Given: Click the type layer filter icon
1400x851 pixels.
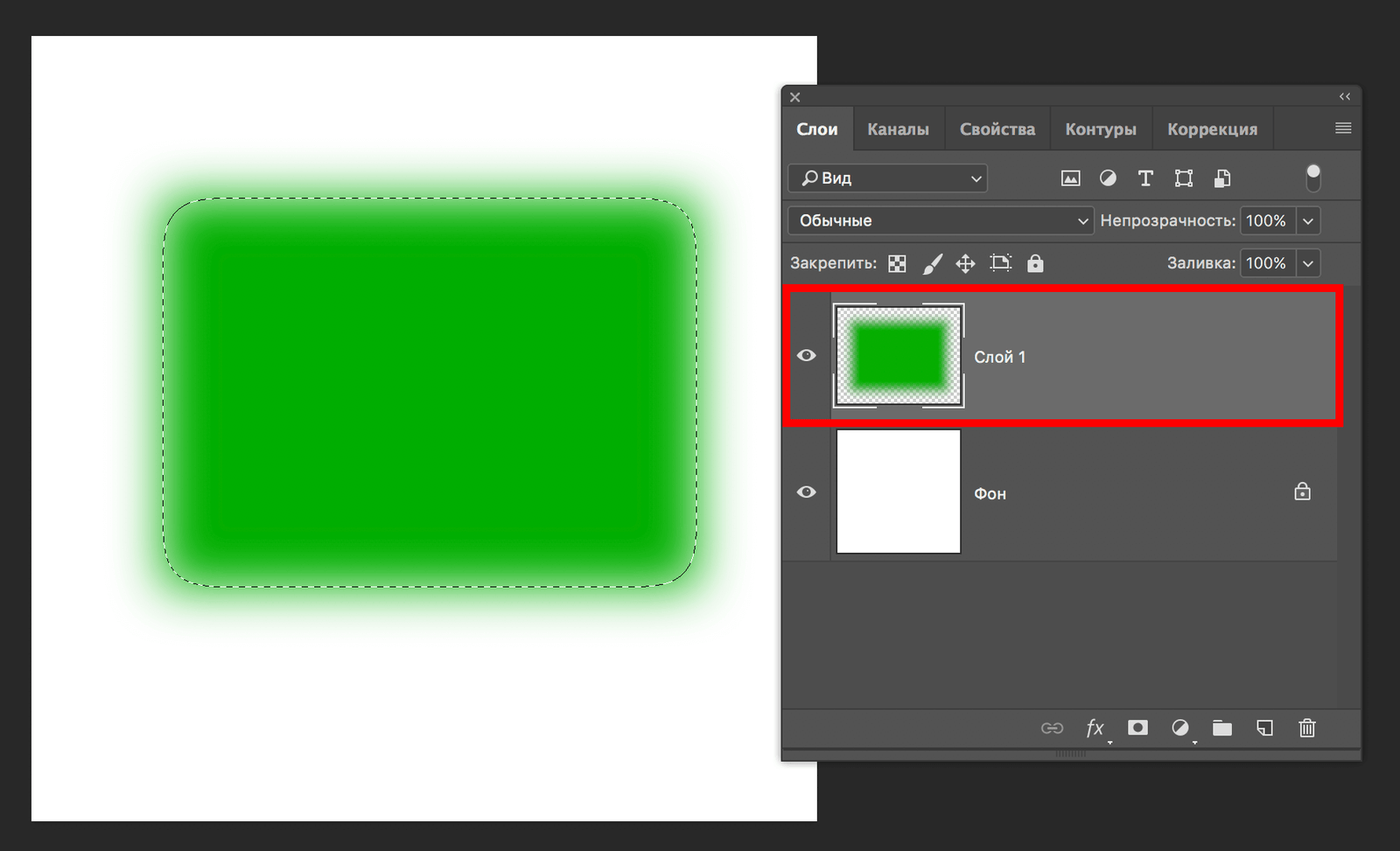Looking at the screenshot, I should coord(1145,178).
